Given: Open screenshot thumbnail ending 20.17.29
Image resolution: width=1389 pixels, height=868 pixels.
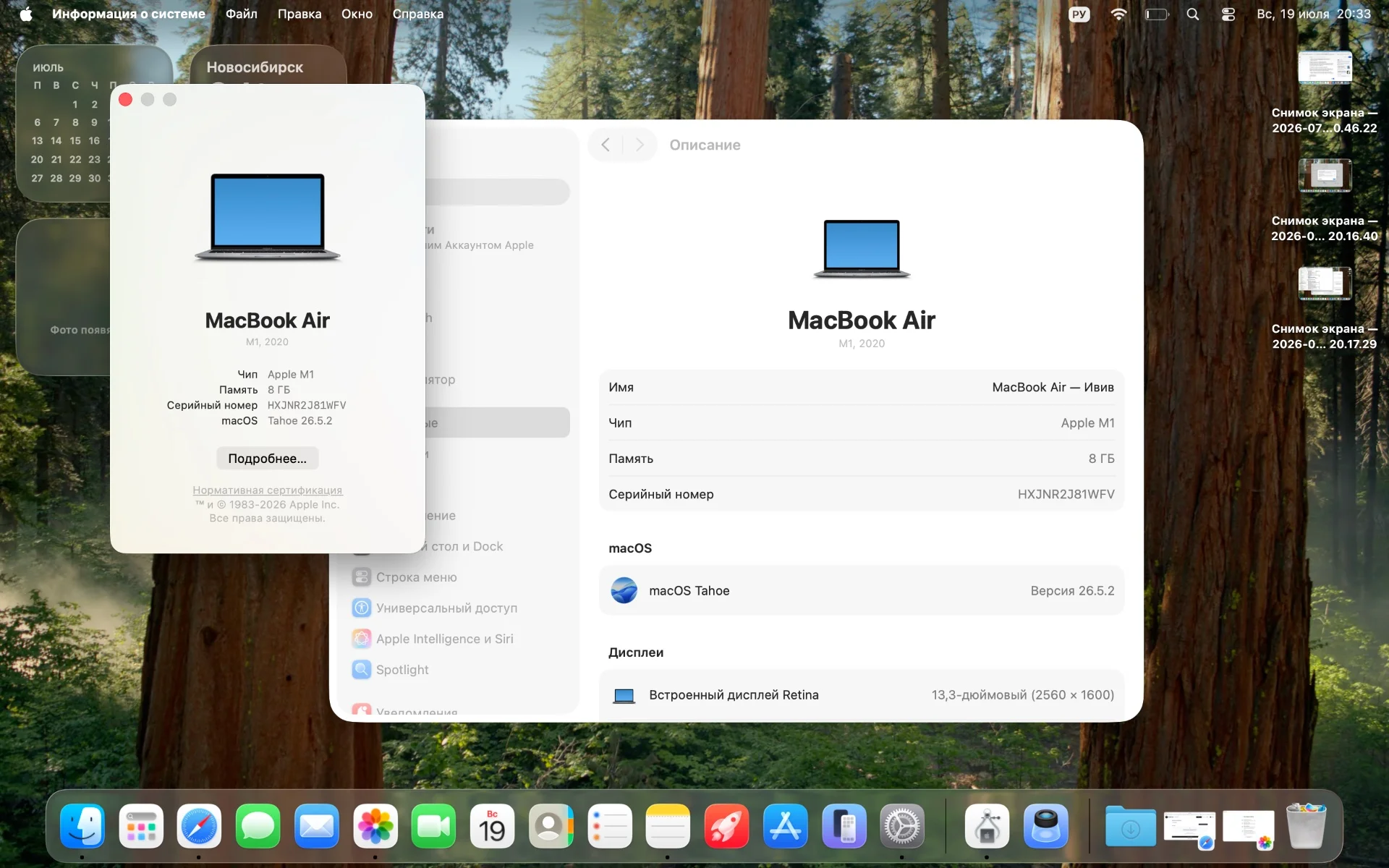Looking at the screenshot, I should pyautogui.click(x=1325, y=283).
